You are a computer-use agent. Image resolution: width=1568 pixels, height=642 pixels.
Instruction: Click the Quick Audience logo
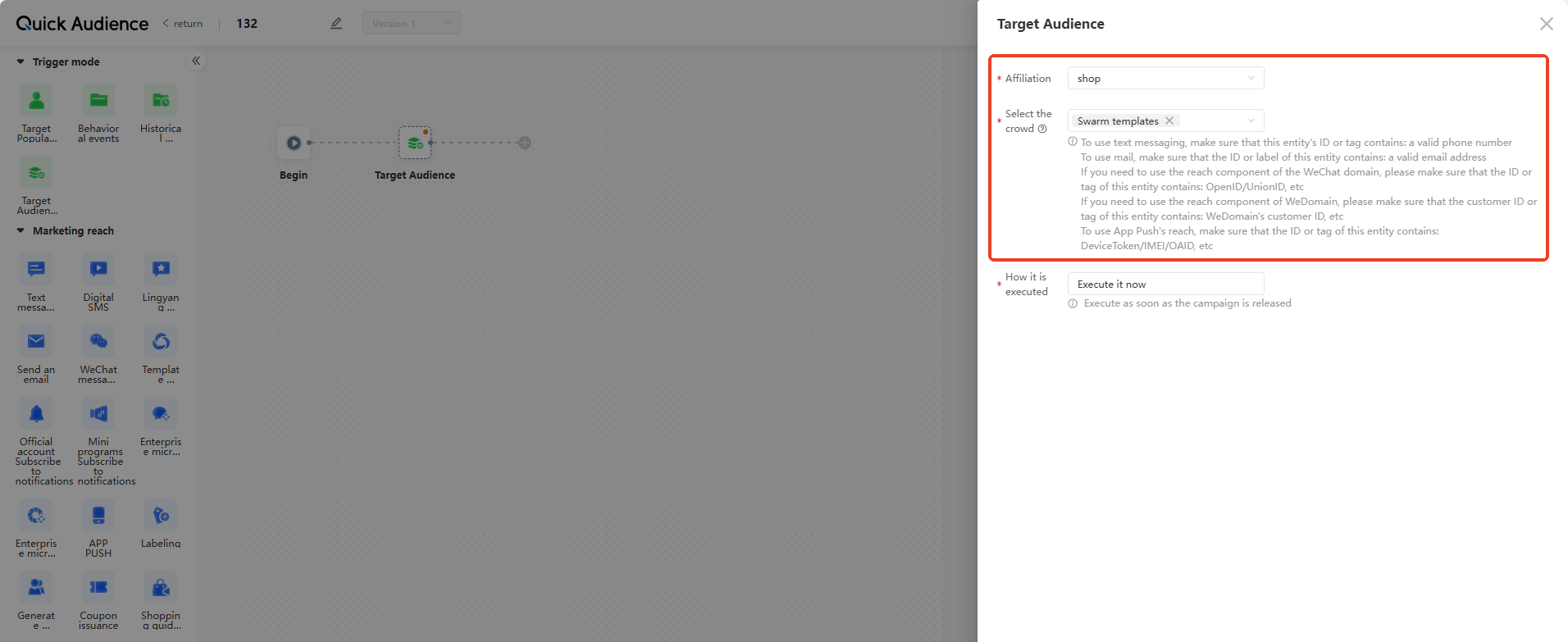pyautogui.click(x=82, y=23)
